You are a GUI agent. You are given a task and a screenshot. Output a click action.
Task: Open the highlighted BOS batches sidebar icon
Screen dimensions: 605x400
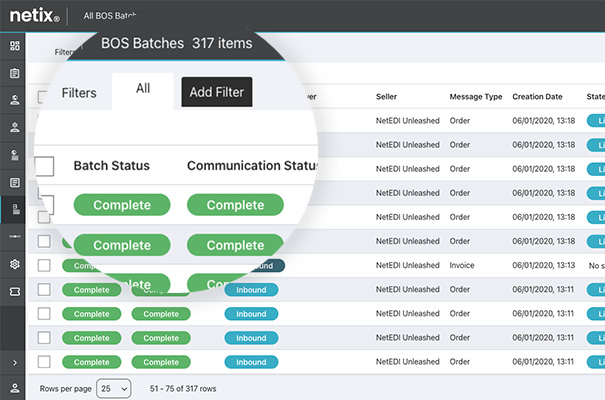(15, 209)
